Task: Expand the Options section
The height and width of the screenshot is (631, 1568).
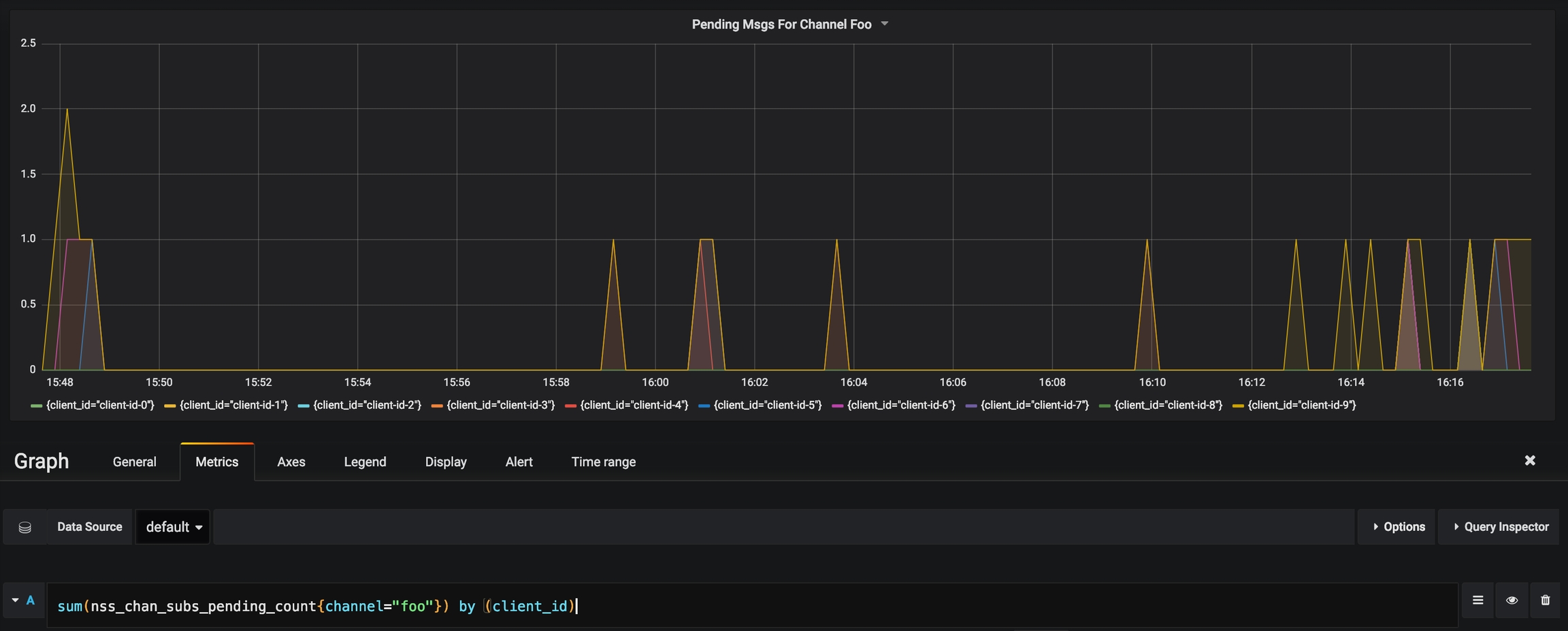Action: click(x=1398, y=527)
